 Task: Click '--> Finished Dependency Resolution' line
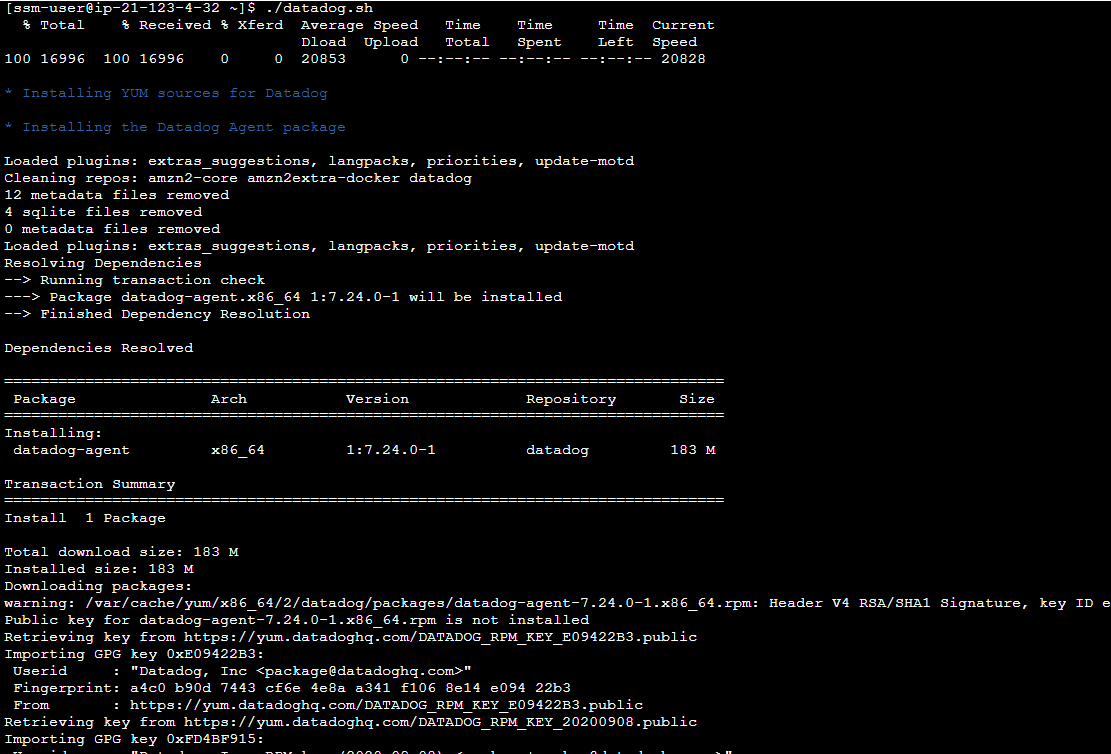157,314
